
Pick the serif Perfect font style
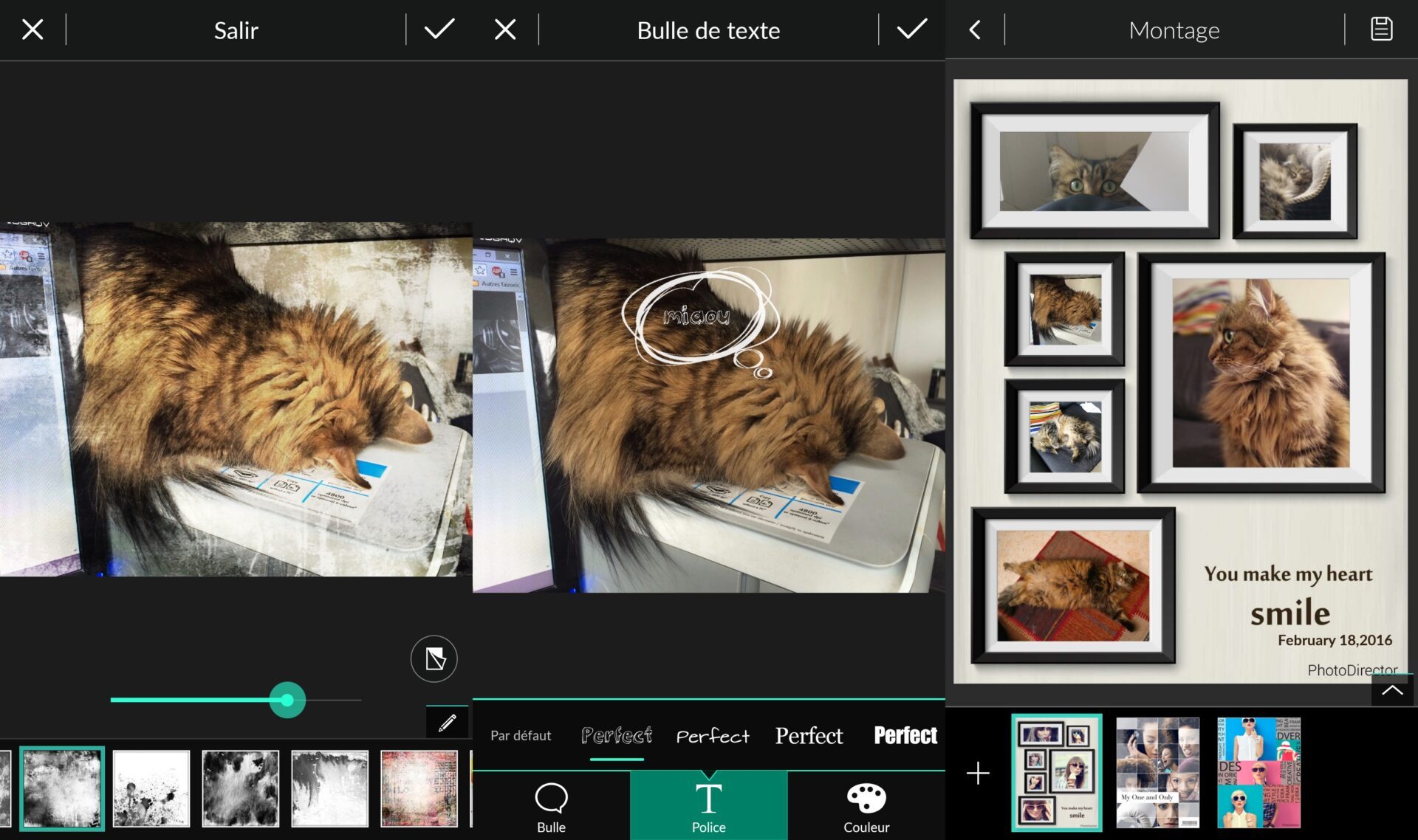click(809, 735)
